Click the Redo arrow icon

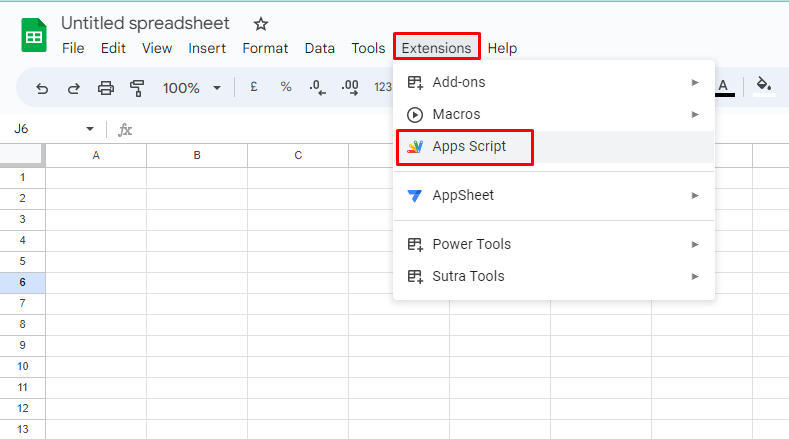(x=73, y=89)
